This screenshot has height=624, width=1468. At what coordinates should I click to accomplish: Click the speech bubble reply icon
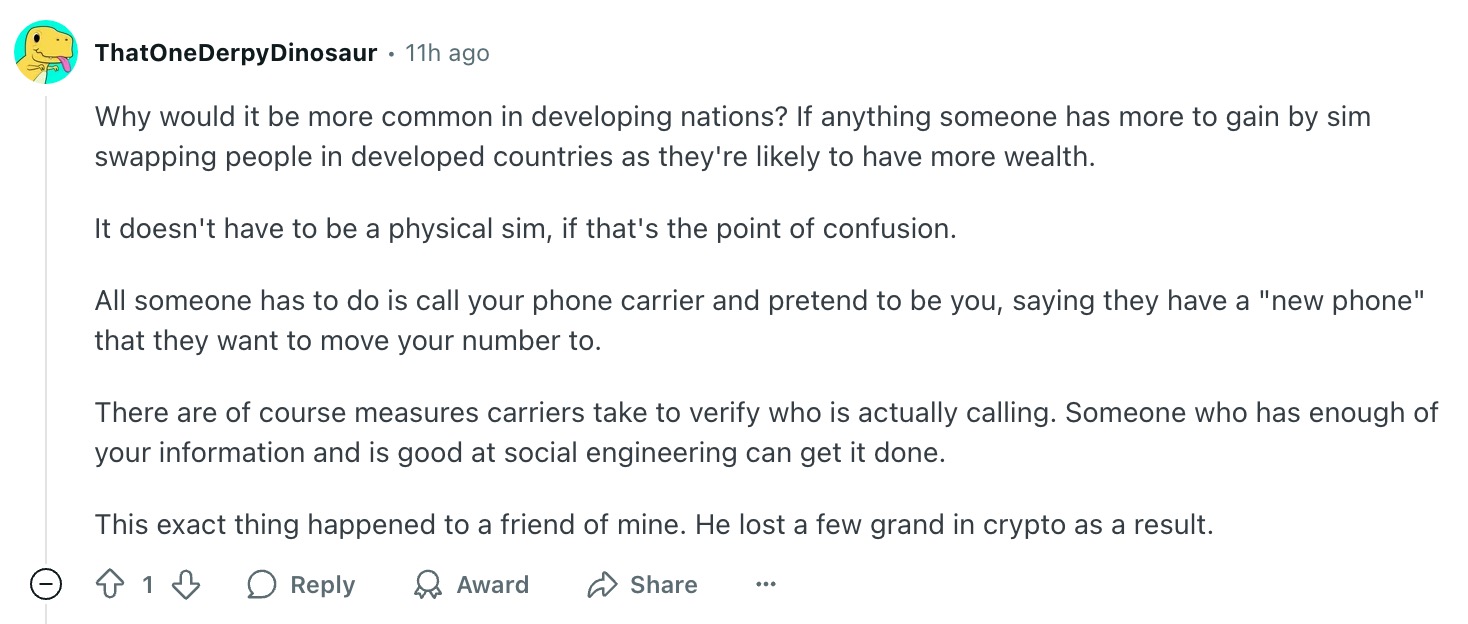pos(262,585)
